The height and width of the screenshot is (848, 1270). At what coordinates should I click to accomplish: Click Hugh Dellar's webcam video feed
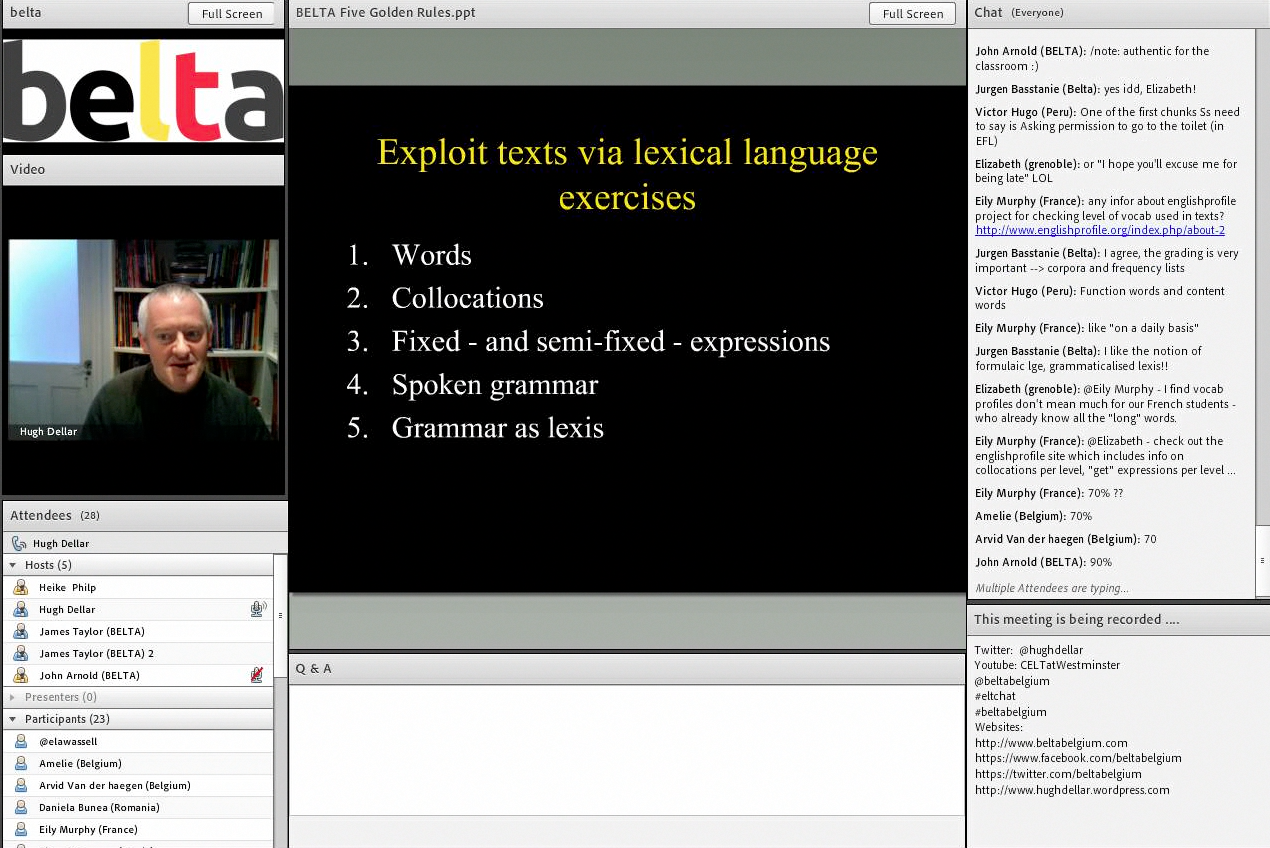(144, 339)
